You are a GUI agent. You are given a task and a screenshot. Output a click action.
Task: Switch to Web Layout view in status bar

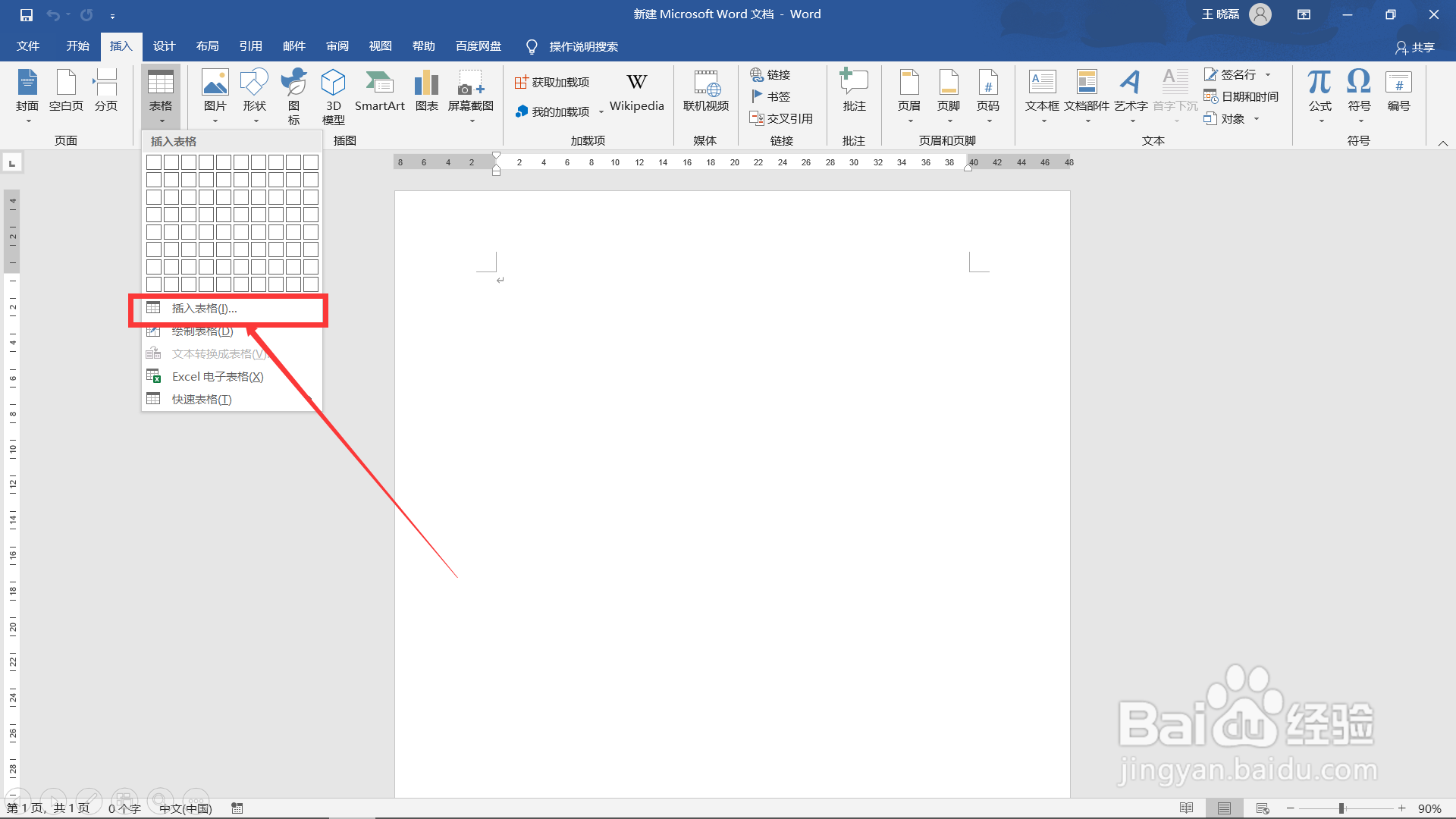tap(1263, 808)
